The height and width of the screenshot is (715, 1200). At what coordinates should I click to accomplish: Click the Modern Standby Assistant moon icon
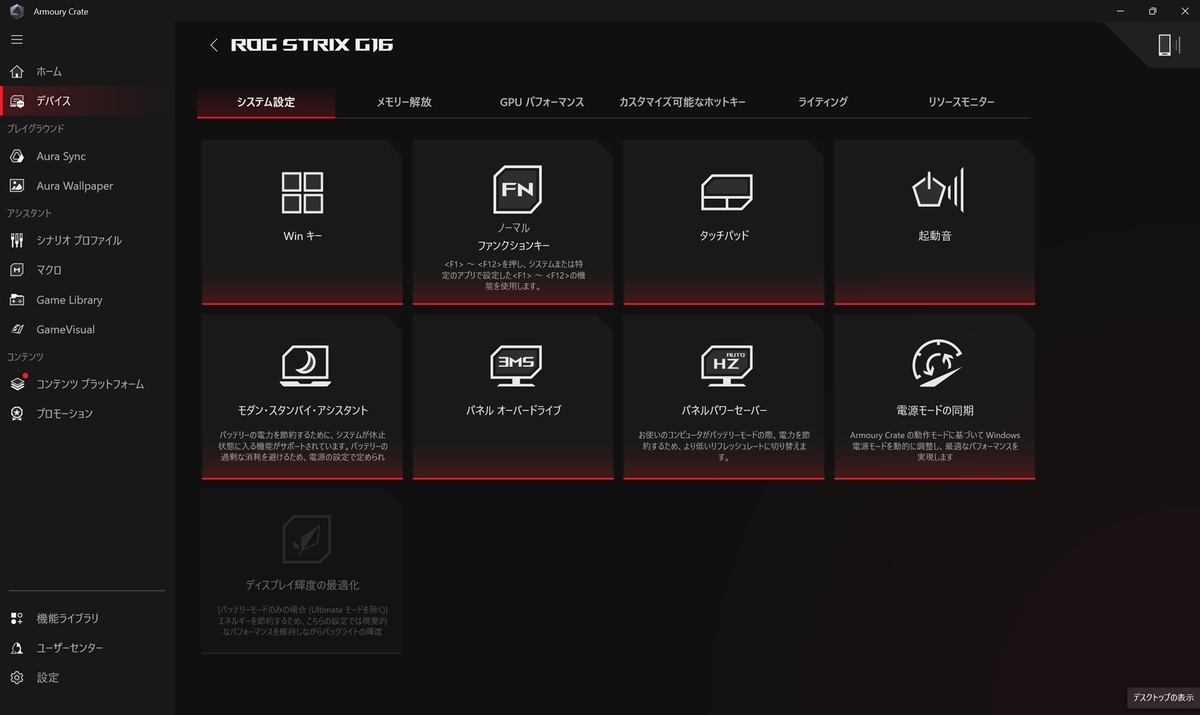[305, 365]
